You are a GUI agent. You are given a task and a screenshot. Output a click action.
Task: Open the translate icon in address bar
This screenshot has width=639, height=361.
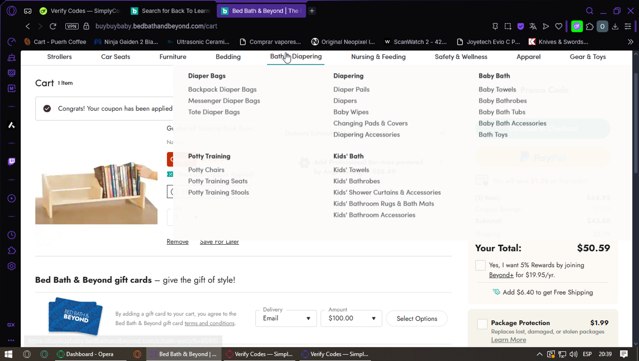(533, 26)
